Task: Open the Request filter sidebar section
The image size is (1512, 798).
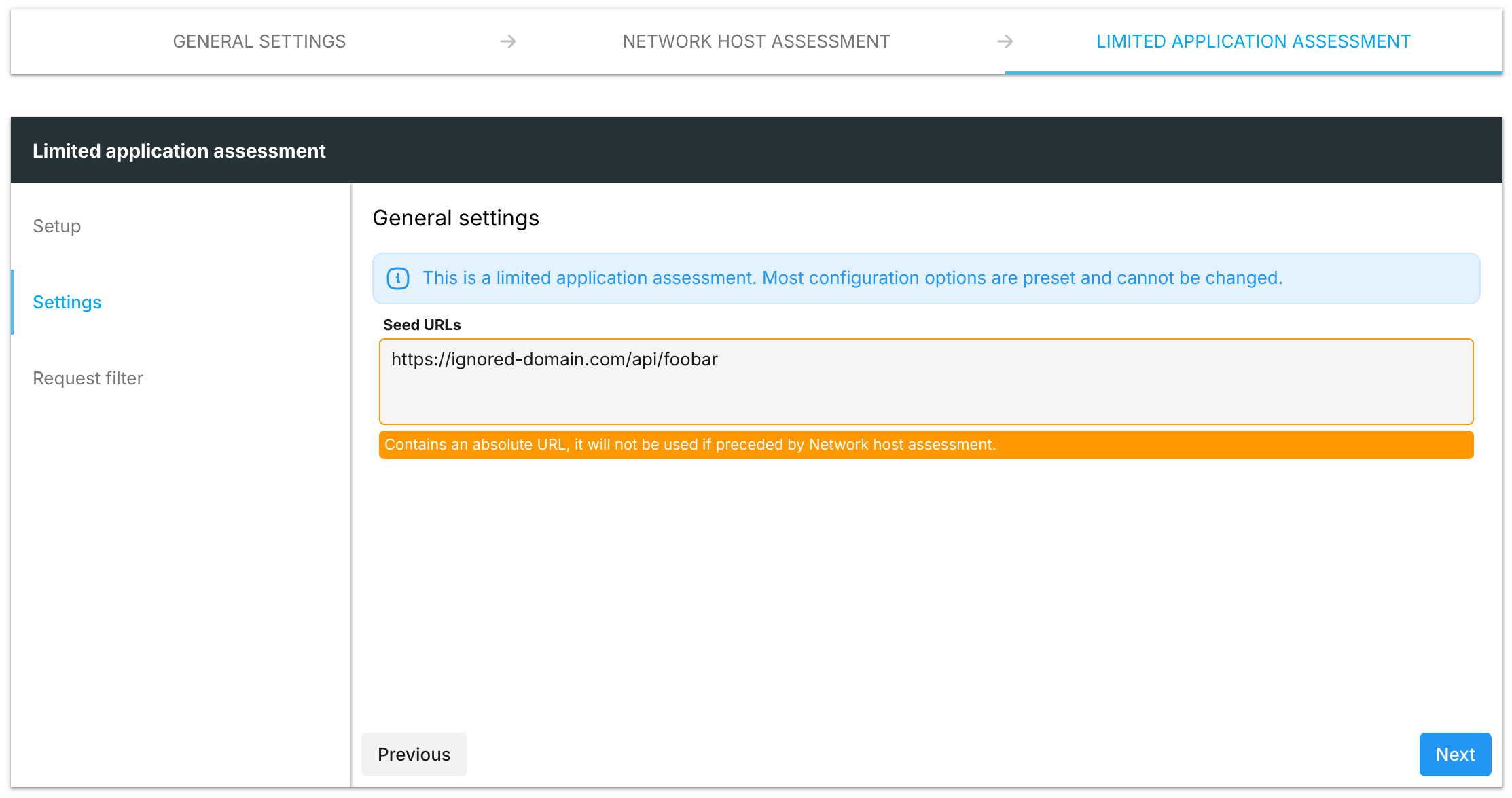Action: tap(88, 378)
